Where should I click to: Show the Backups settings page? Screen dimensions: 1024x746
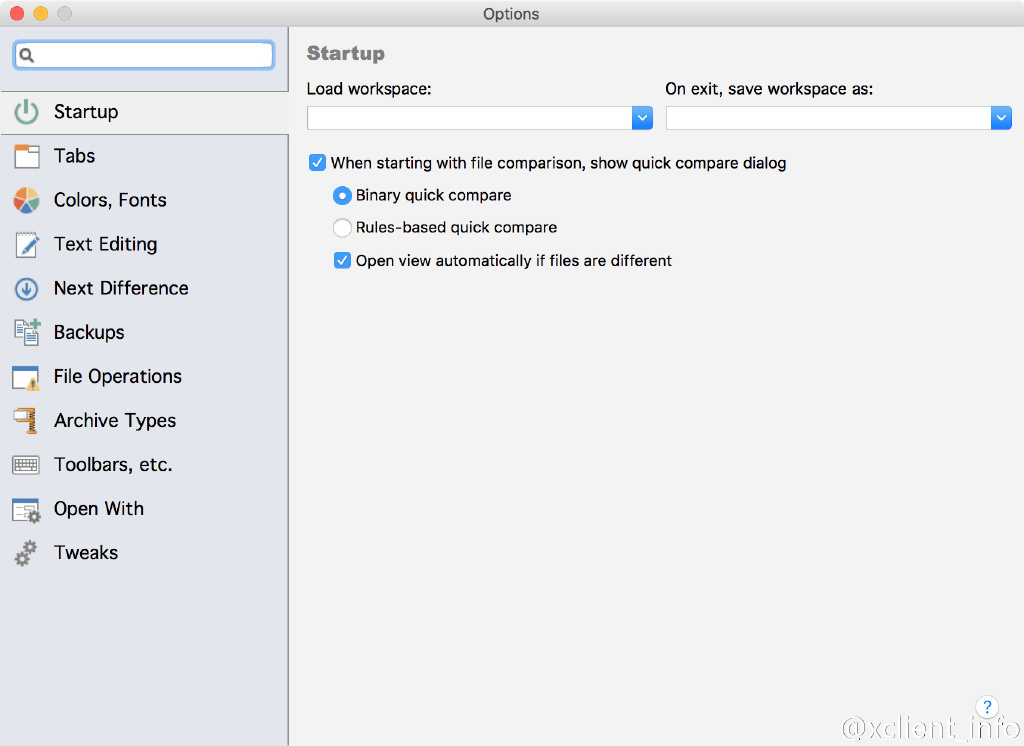[144, 332]
